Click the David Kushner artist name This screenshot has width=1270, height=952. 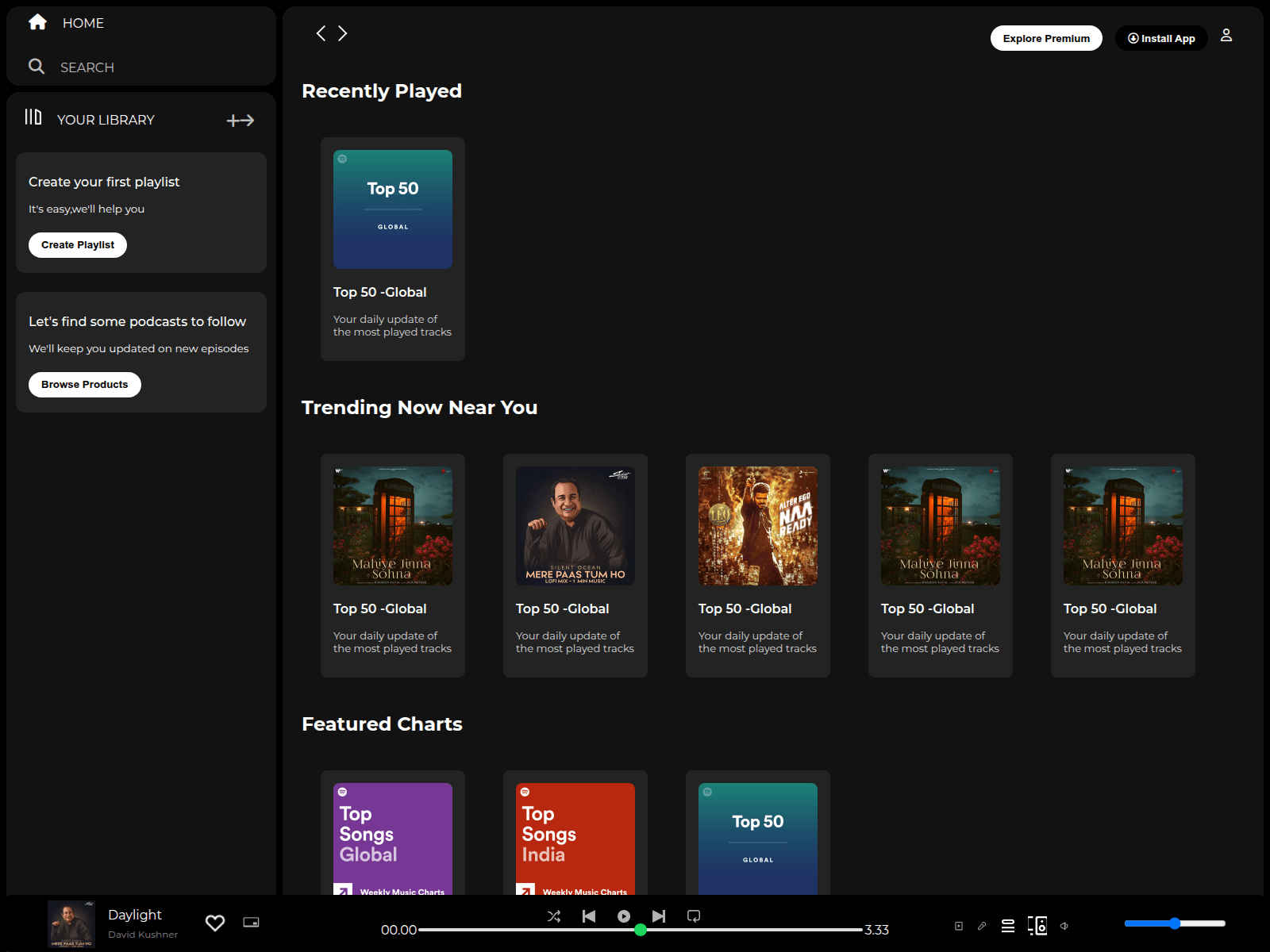point(143,935)
